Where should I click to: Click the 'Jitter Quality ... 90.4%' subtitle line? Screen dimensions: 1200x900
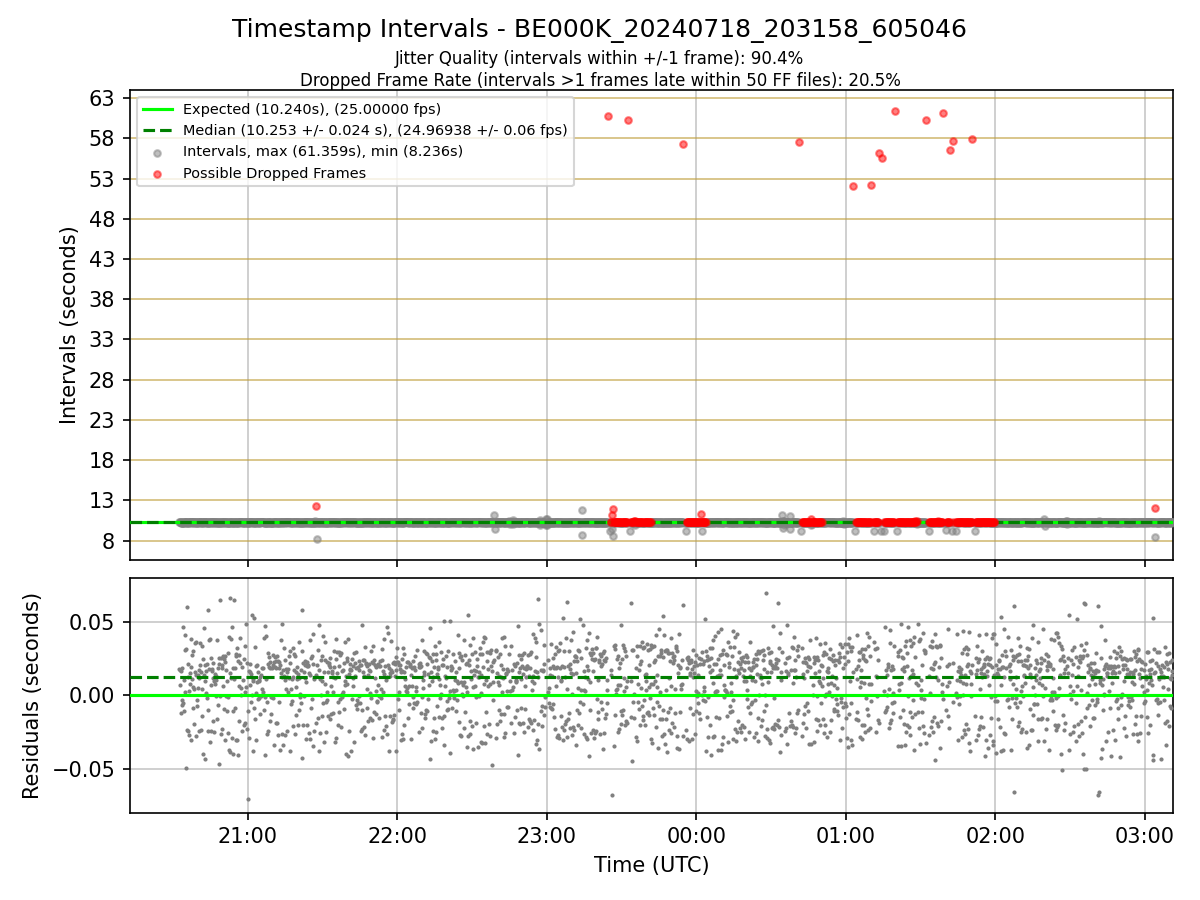tap(599, 59)
